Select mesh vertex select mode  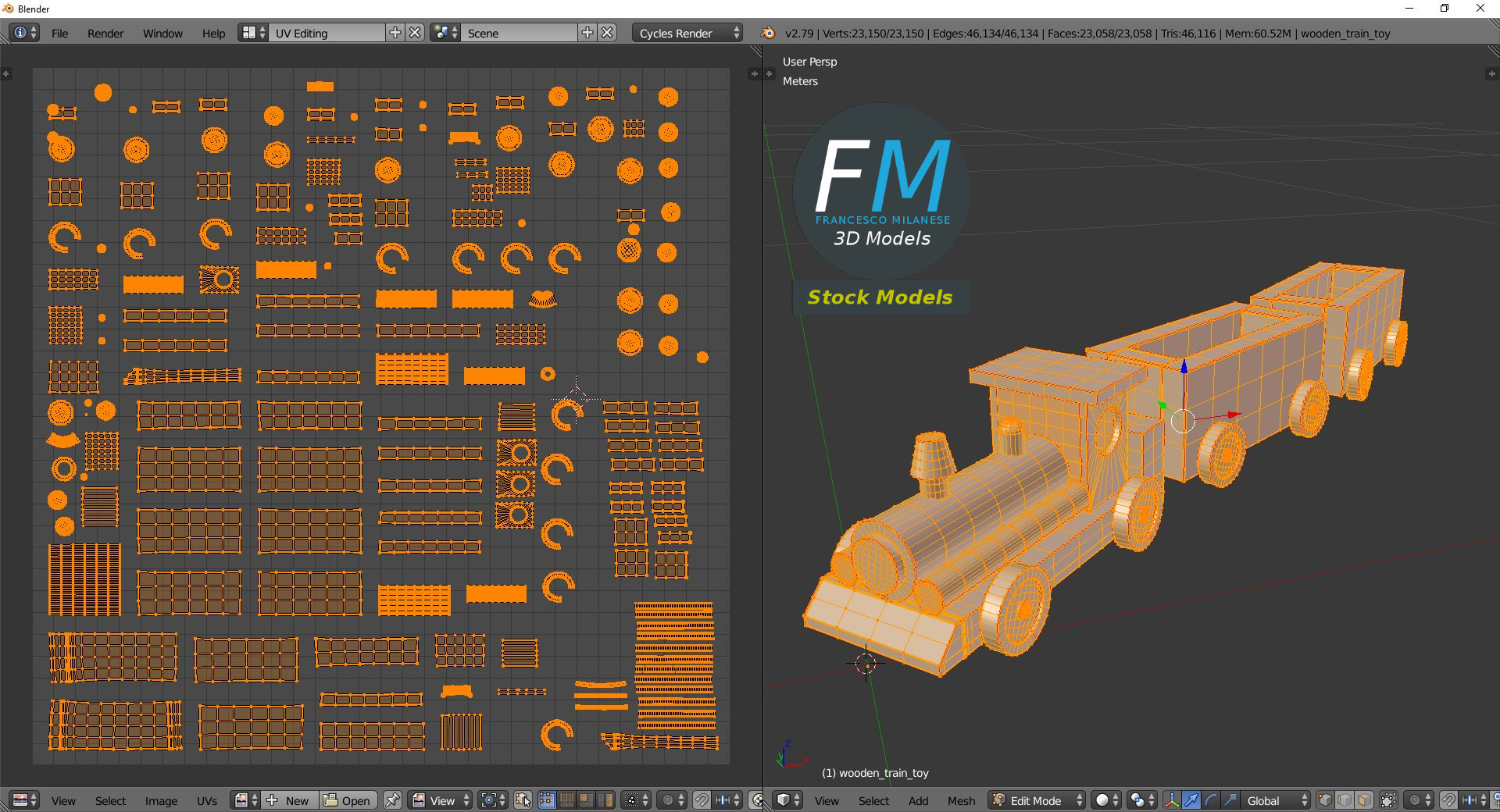coord(1326,800)
